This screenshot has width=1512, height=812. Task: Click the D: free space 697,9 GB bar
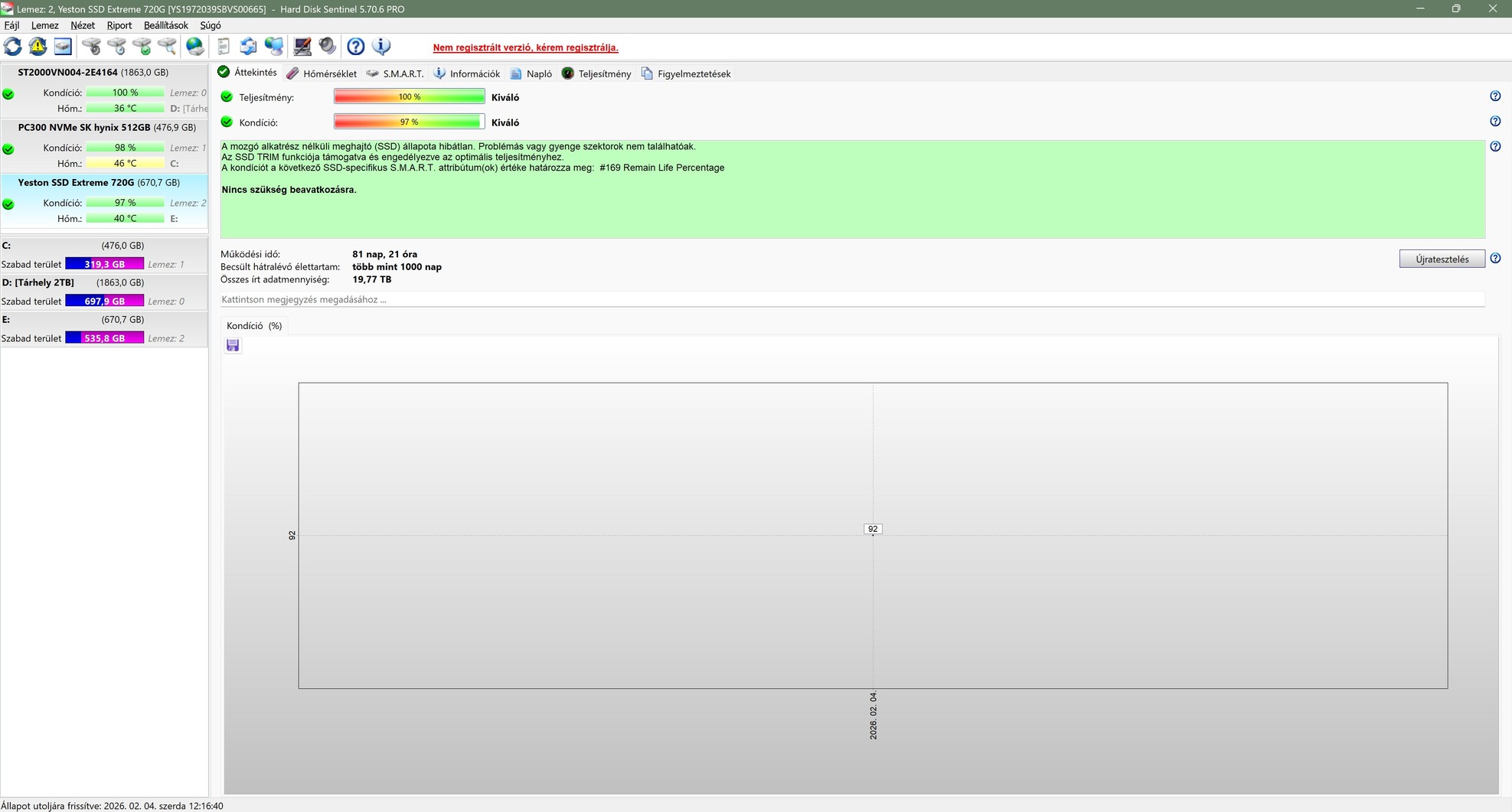click(x=105, y=301)
